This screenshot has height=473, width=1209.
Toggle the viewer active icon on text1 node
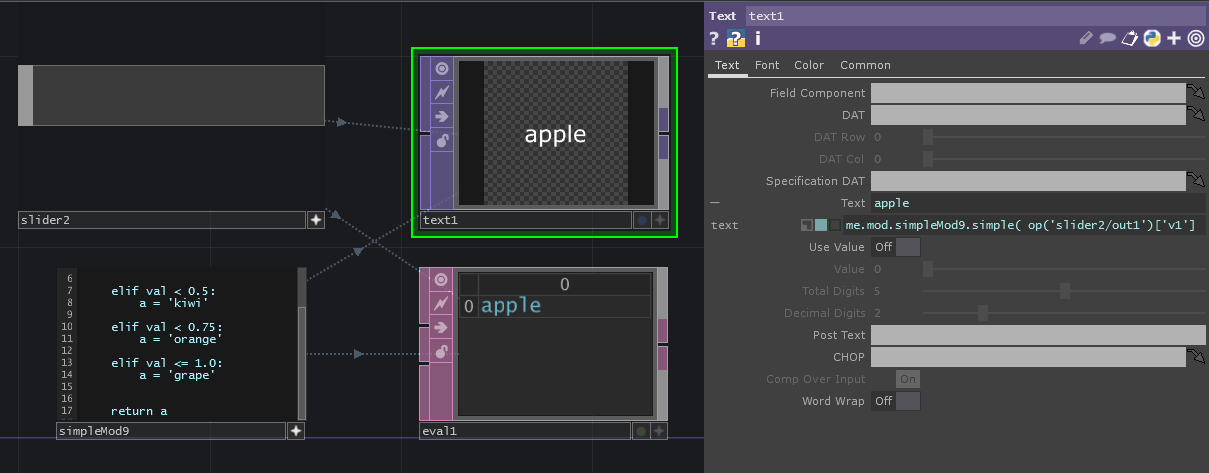tap(441, 69)
